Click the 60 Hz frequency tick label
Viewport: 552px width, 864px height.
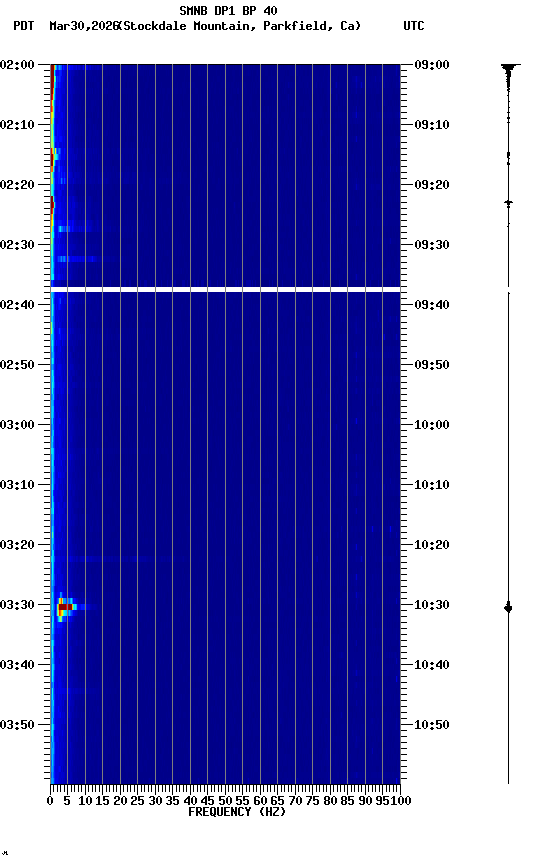coord(260,801)
